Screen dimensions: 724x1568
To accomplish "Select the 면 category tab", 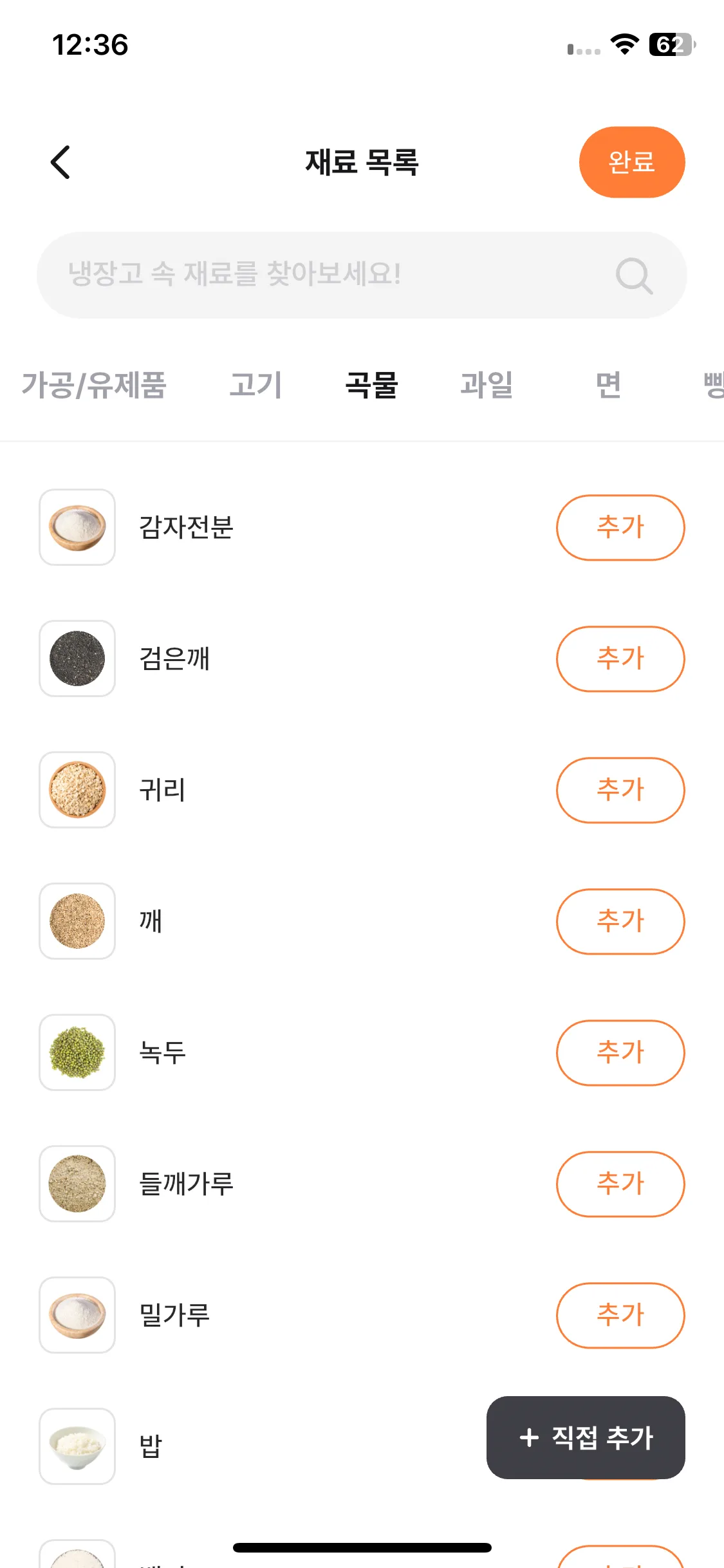I will pyautogui.click(x=608, y=385).
